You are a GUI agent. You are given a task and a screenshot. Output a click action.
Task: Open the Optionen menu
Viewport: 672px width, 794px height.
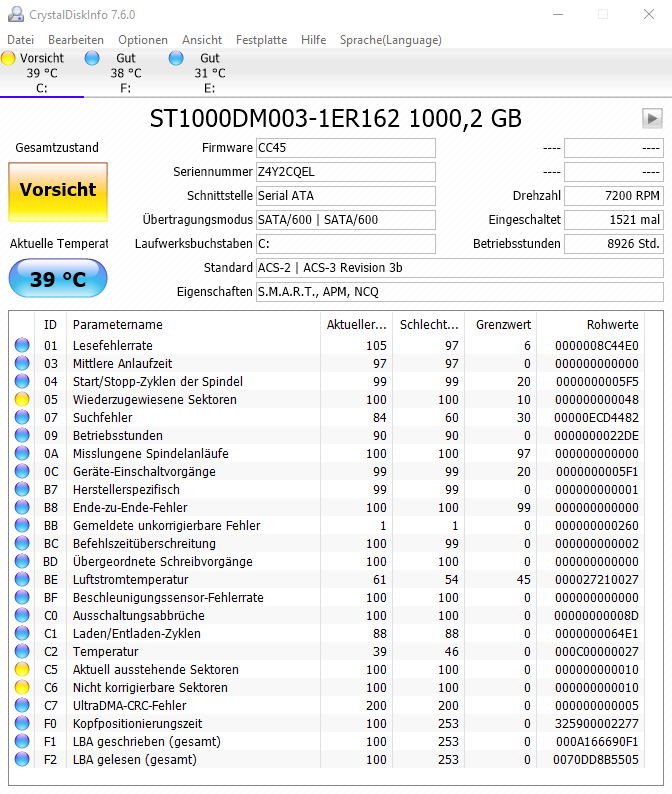143,40
